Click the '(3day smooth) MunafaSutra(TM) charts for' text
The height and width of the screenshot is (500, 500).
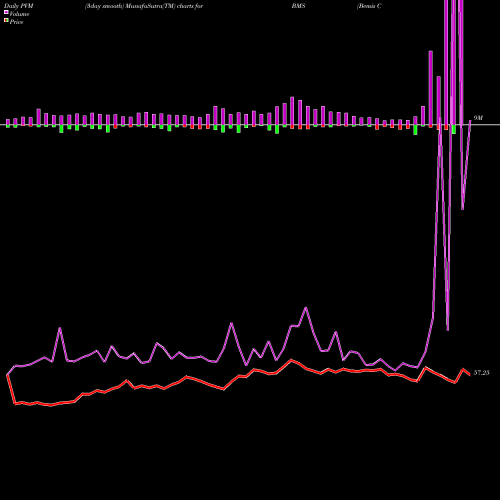click(144, 6)
